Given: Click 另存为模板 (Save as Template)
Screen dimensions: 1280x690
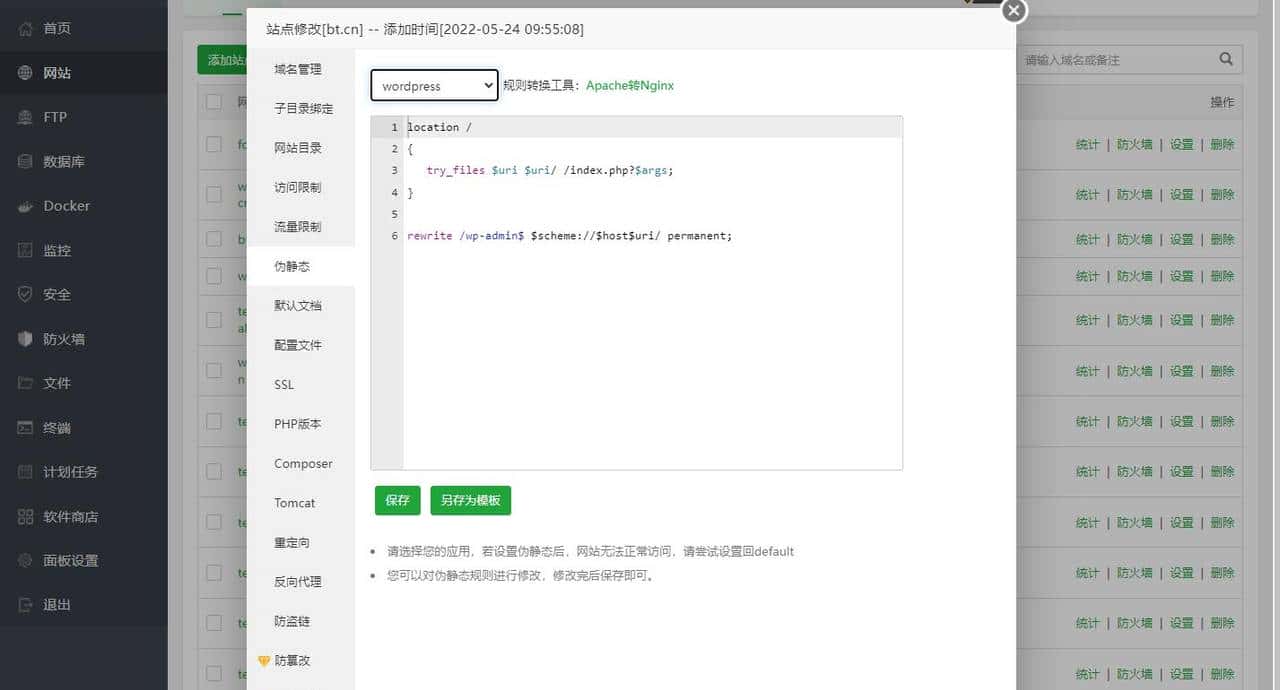Looking at the screenshot, I should pos(470,500).
